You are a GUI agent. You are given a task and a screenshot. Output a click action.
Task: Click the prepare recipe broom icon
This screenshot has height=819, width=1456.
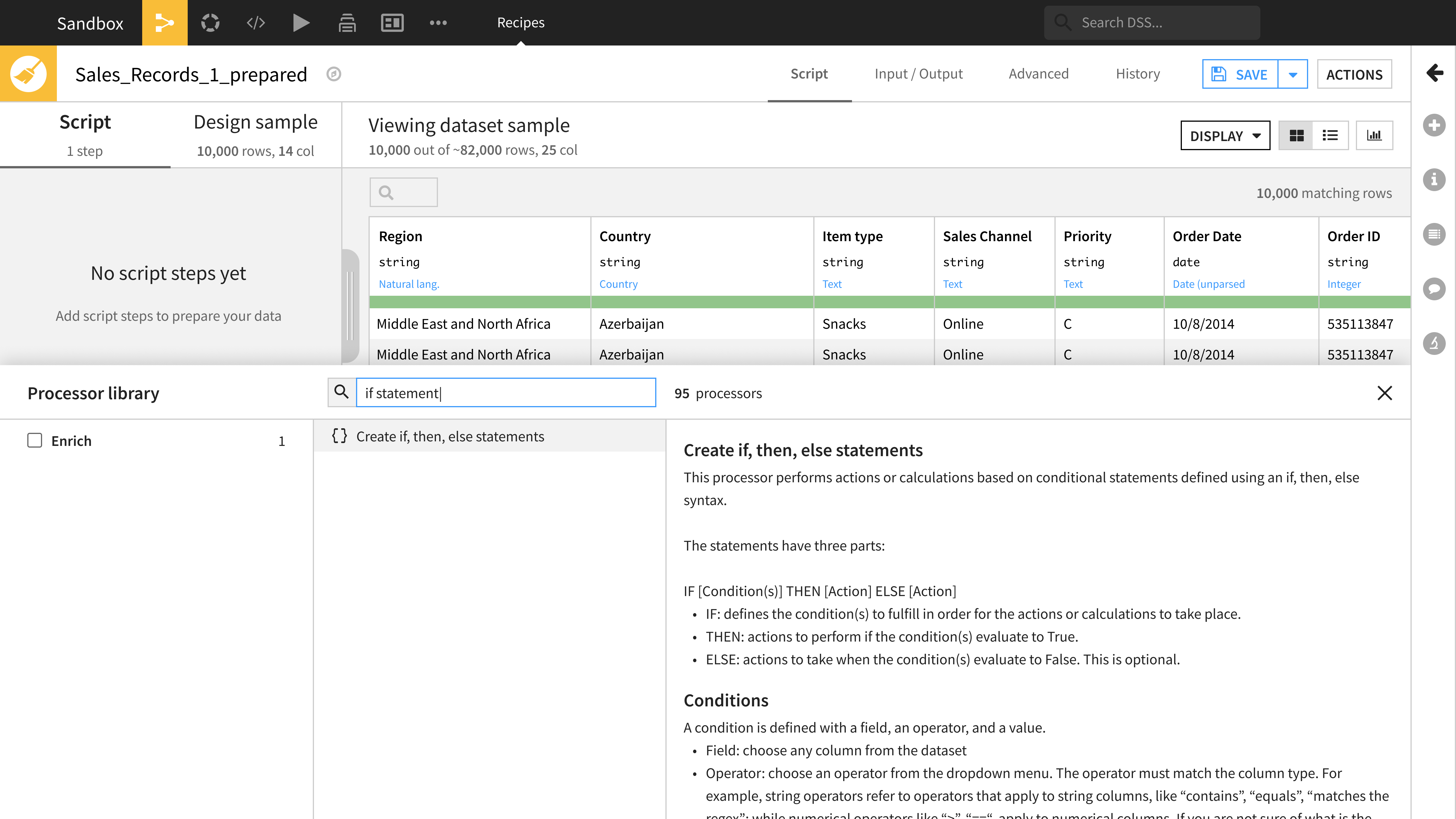click(x=28, y=73)
